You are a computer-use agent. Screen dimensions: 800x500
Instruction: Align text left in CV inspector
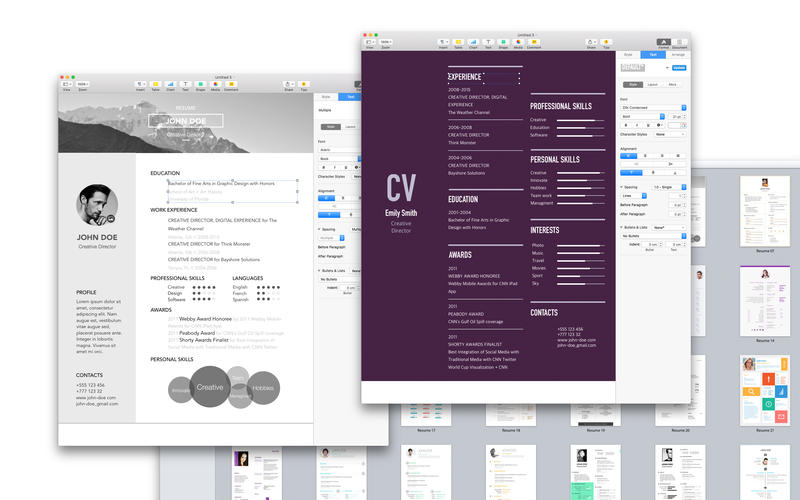point(628,156)
